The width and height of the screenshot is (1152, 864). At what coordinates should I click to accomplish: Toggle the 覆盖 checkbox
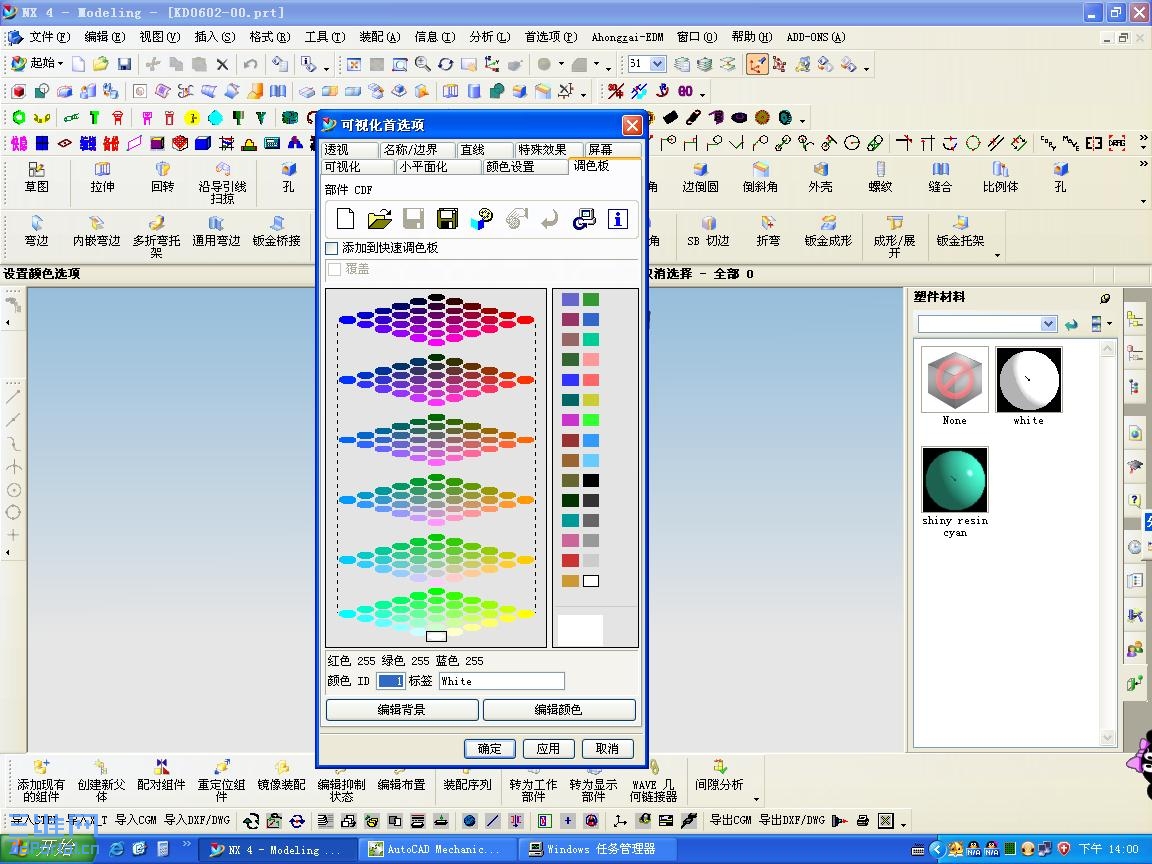(x=334, y=269)
